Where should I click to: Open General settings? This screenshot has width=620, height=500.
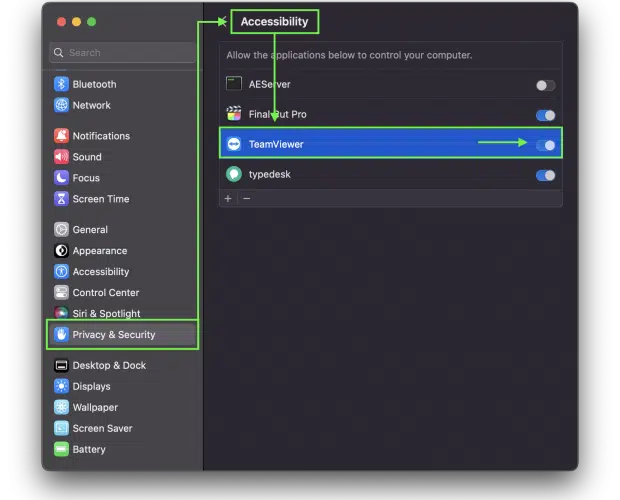point(123,229)
